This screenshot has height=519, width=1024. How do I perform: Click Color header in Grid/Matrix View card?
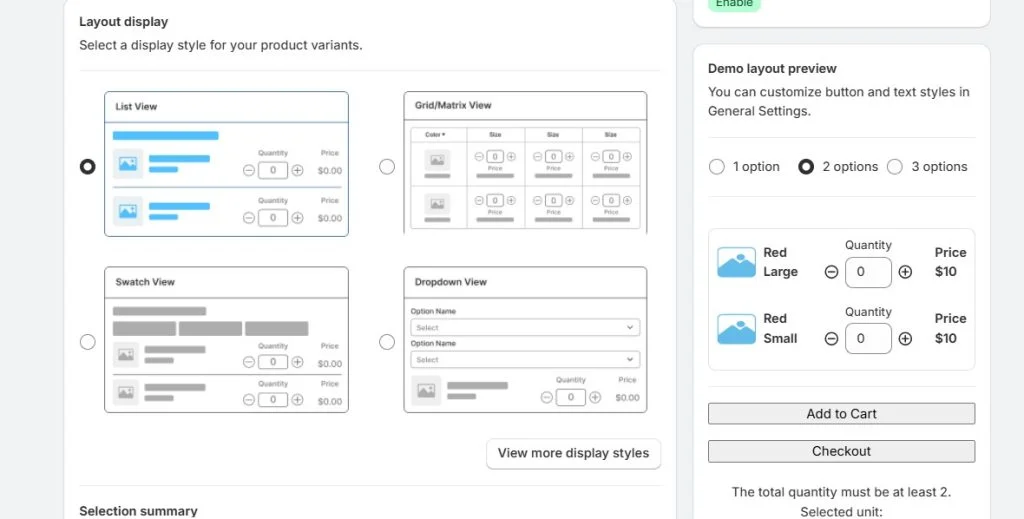[435, 134]
